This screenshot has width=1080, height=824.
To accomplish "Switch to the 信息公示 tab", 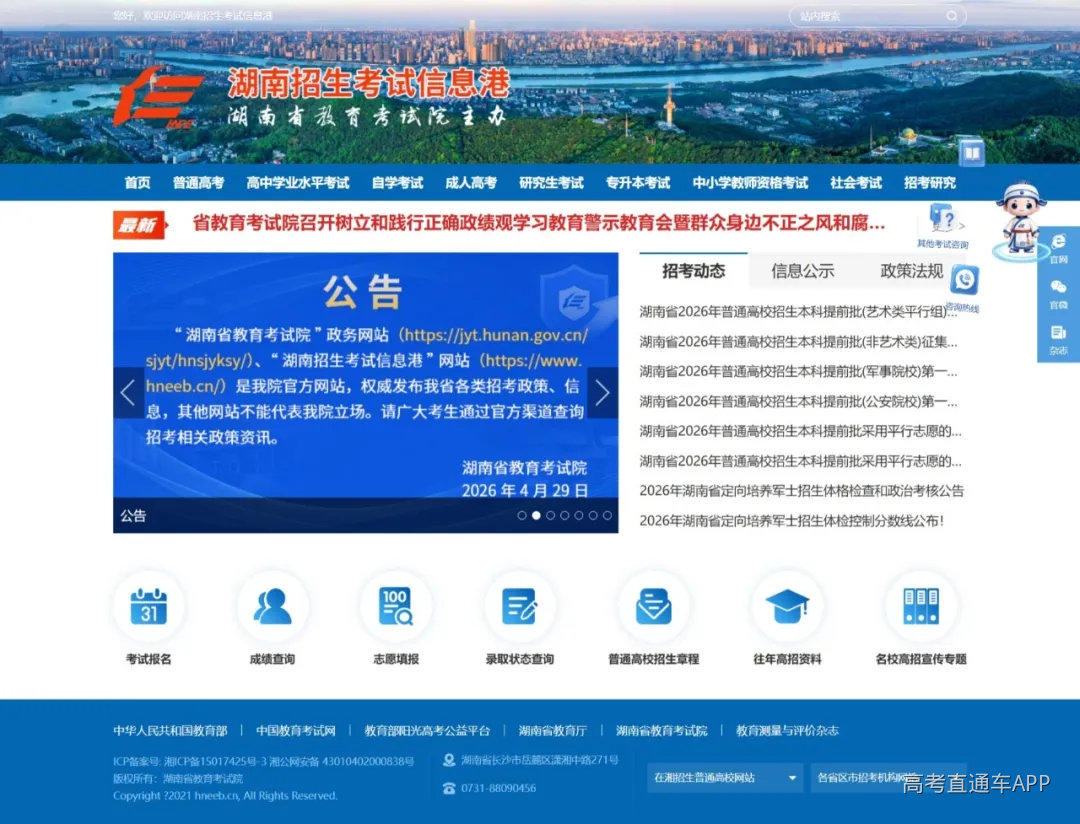I will [802, 271].
